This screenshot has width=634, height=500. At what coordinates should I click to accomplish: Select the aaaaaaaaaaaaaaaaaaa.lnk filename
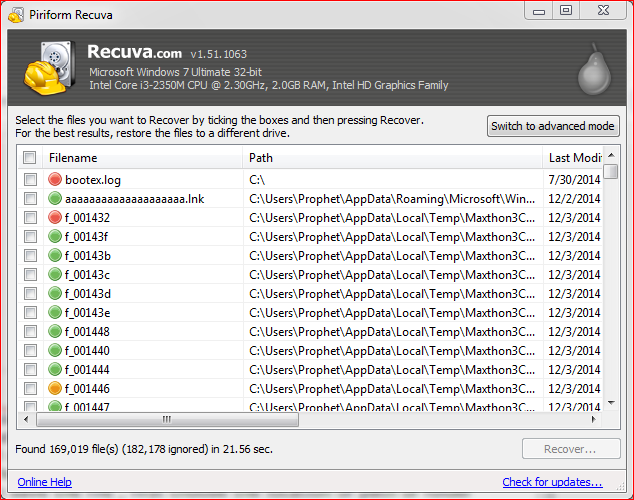[135, 198]
